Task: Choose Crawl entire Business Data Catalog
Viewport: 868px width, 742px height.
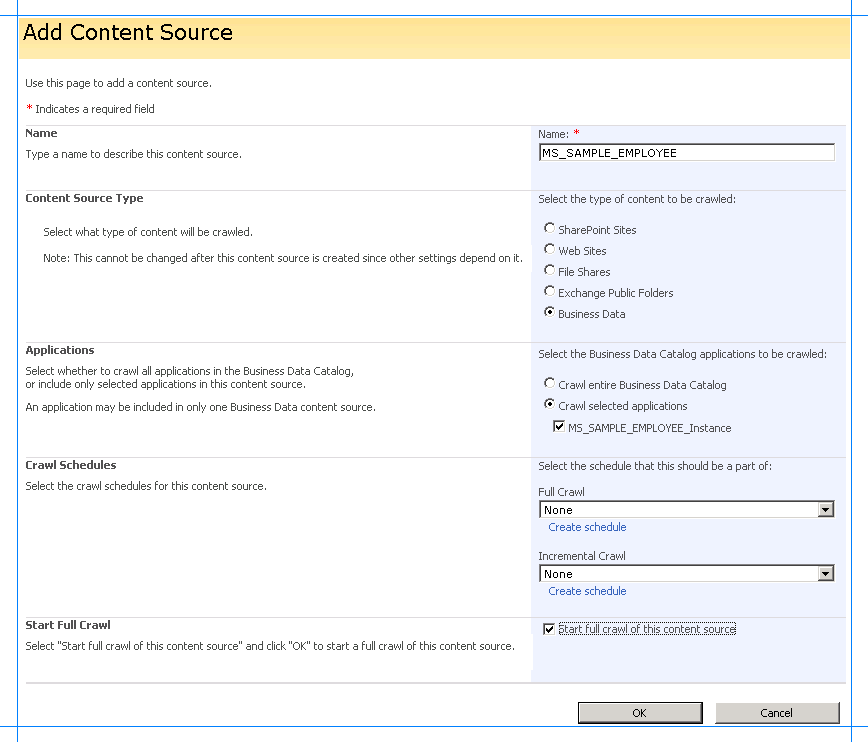Action: coord(548,385)
